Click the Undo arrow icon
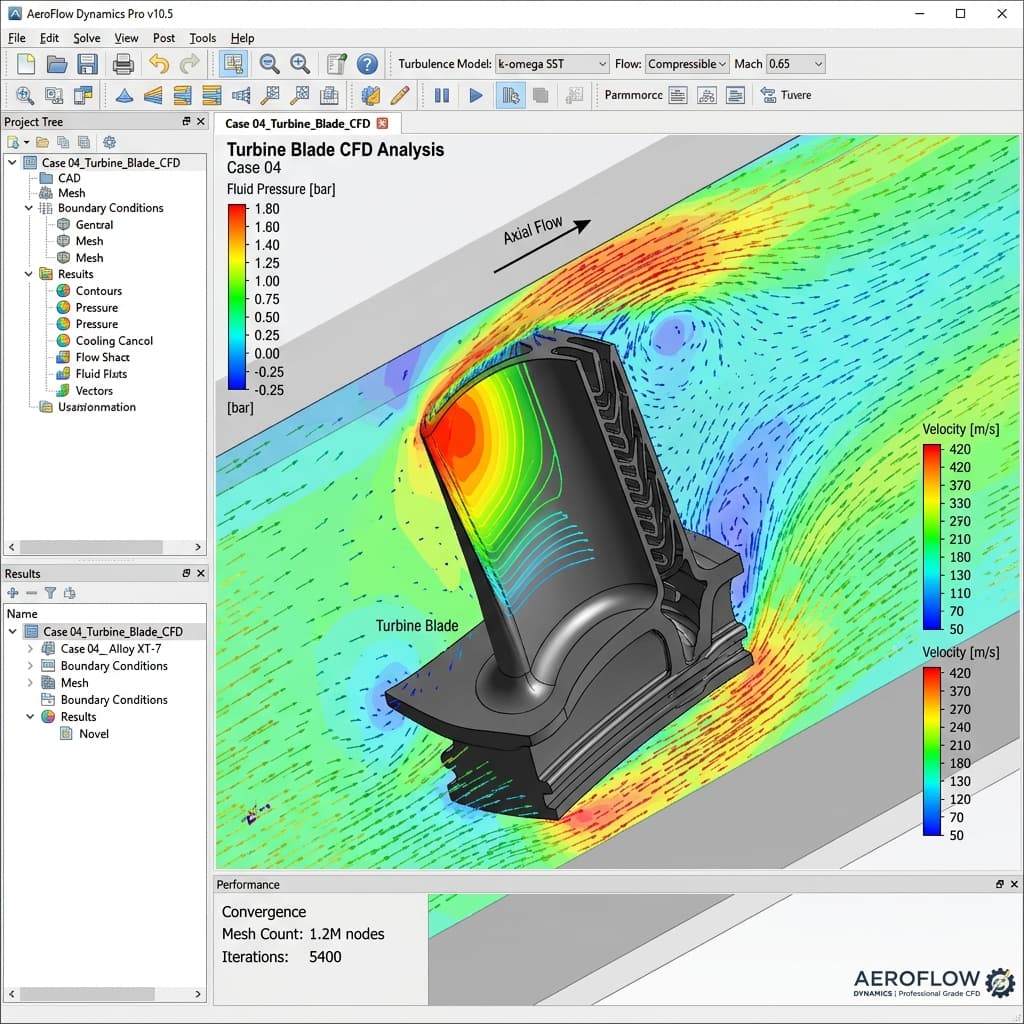 click(x=158, y=64)
